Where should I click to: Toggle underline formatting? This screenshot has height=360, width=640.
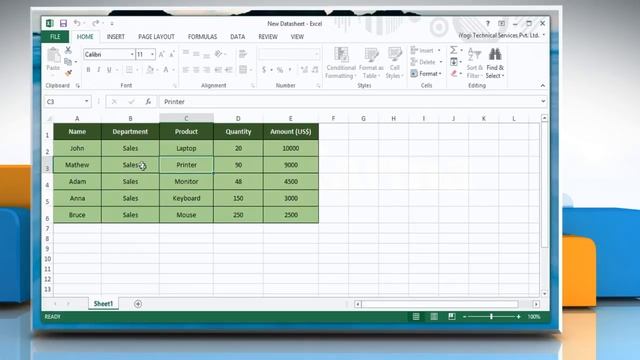(x=109, y=70)
